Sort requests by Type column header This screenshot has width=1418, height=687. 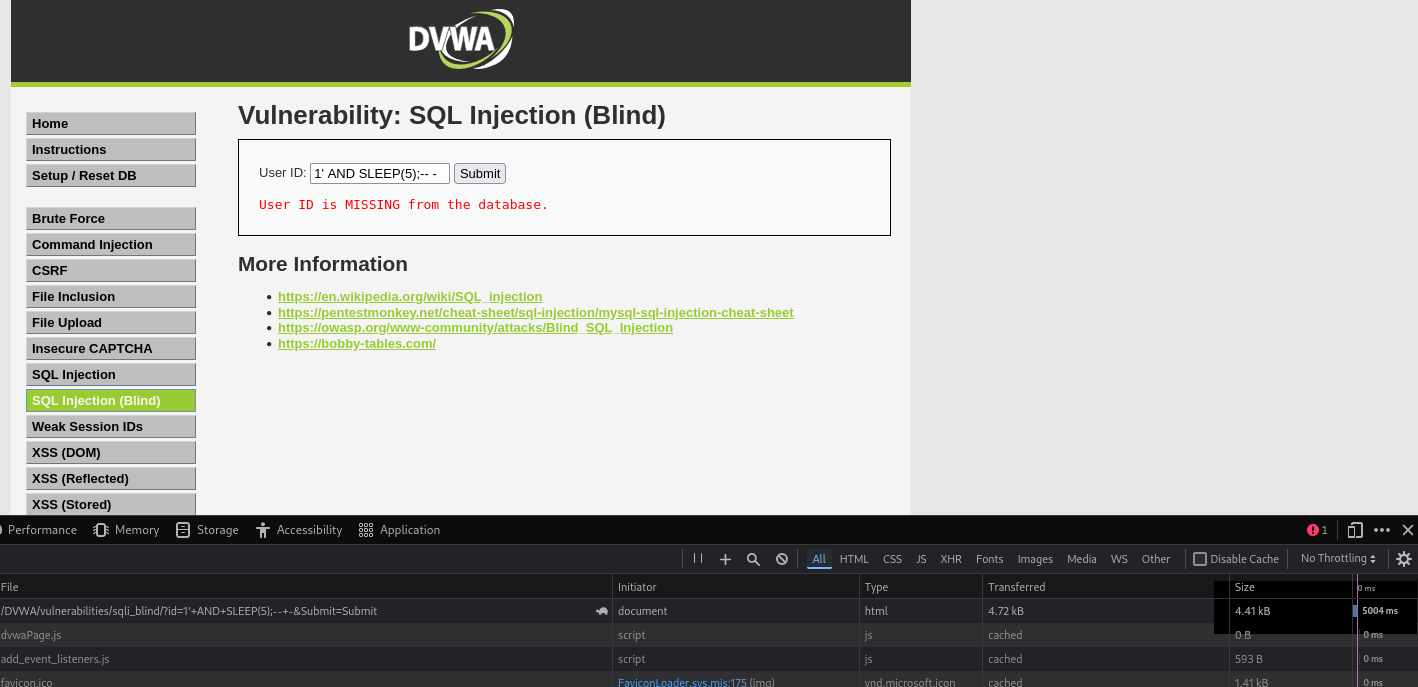click(876, 587)
